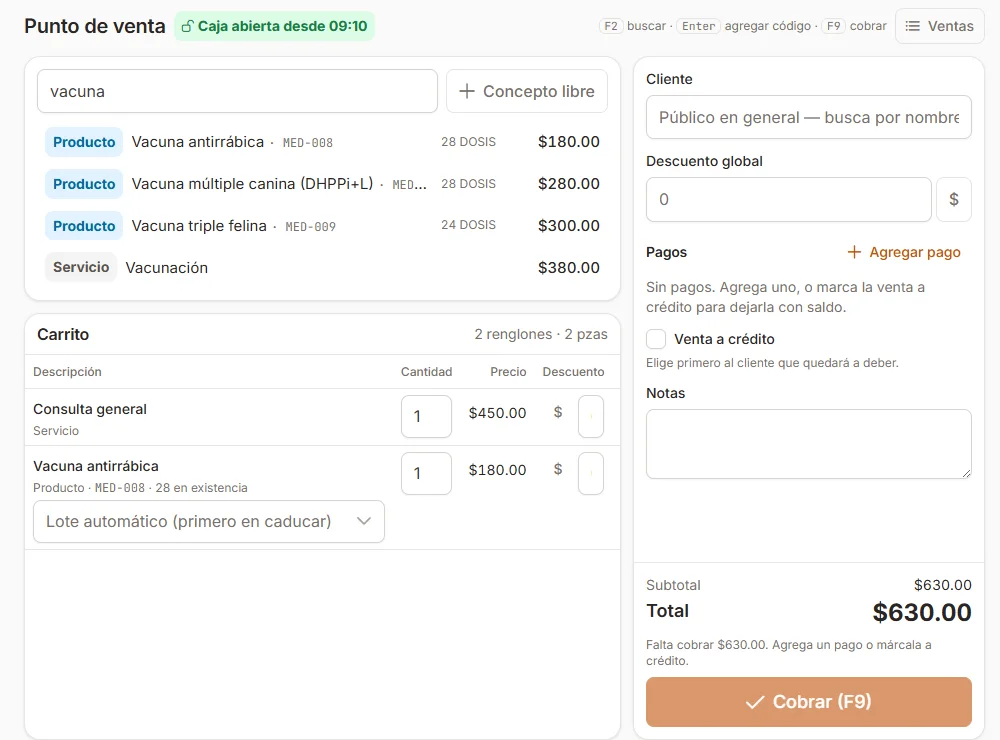Click the 'Producto · MED-008 · 28 en existencia' line
The image size is (1000, 740).
[140, 487]
